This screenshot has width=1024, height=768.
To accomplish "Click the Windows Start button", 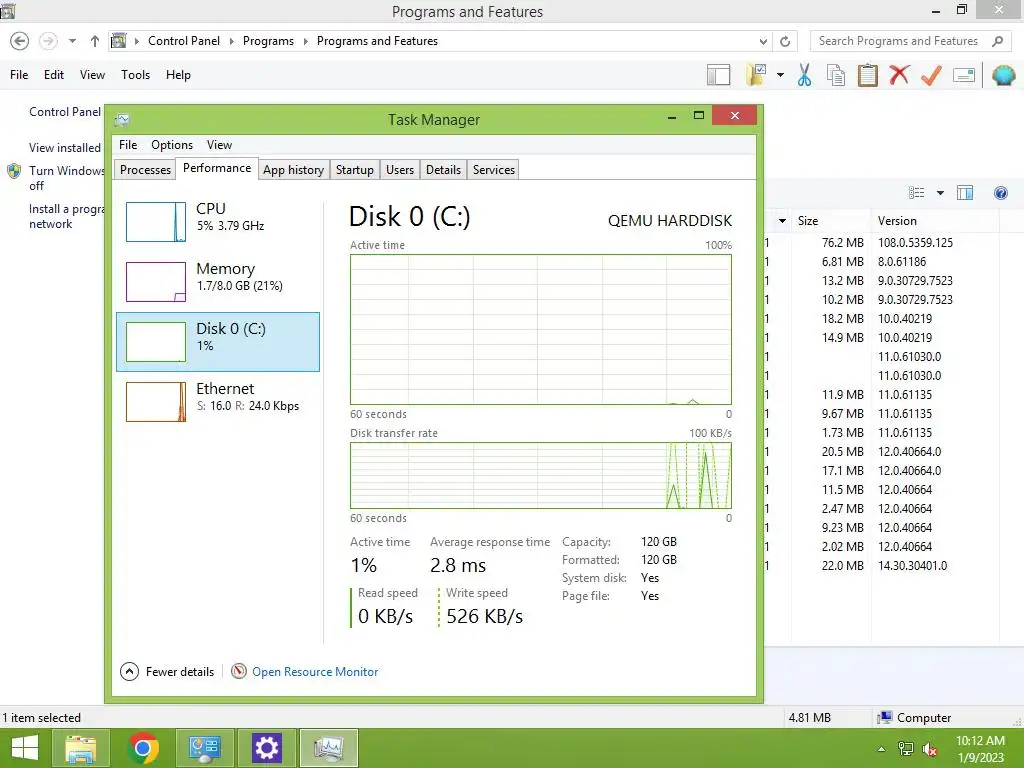I will (25, 748).
